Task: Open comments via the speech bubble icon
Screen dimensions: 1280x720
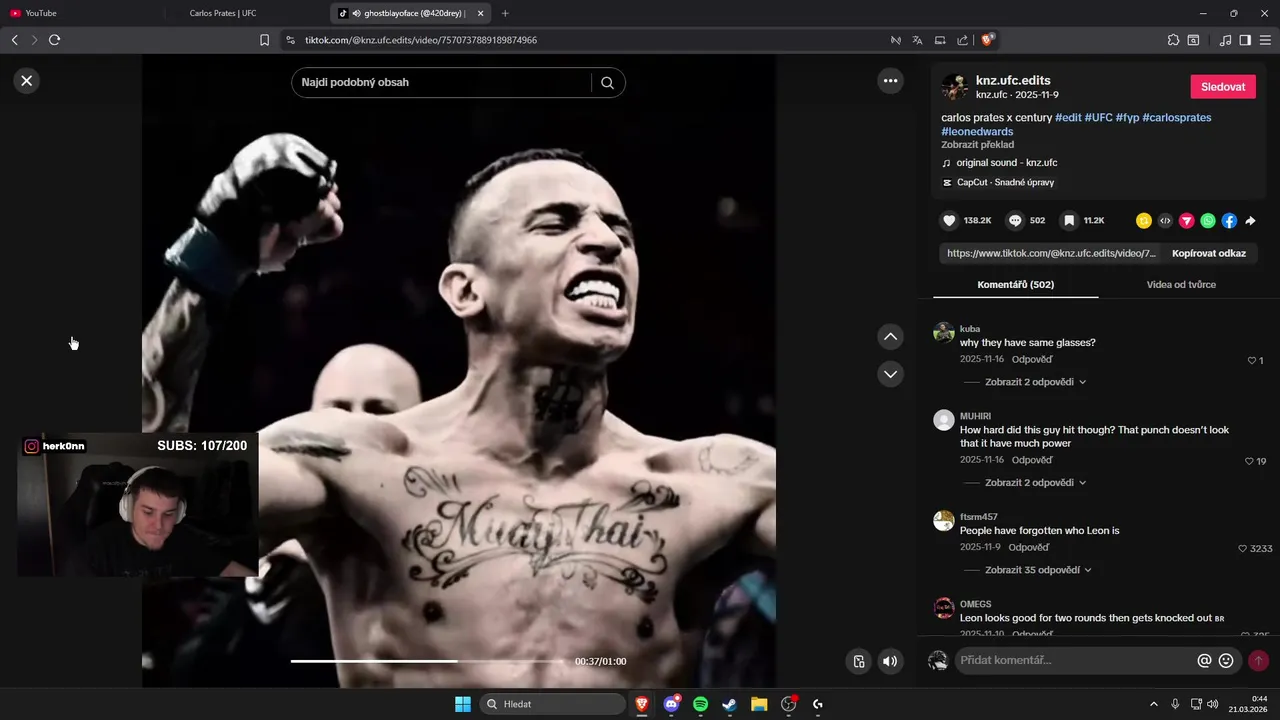Action: [1015, 221]
